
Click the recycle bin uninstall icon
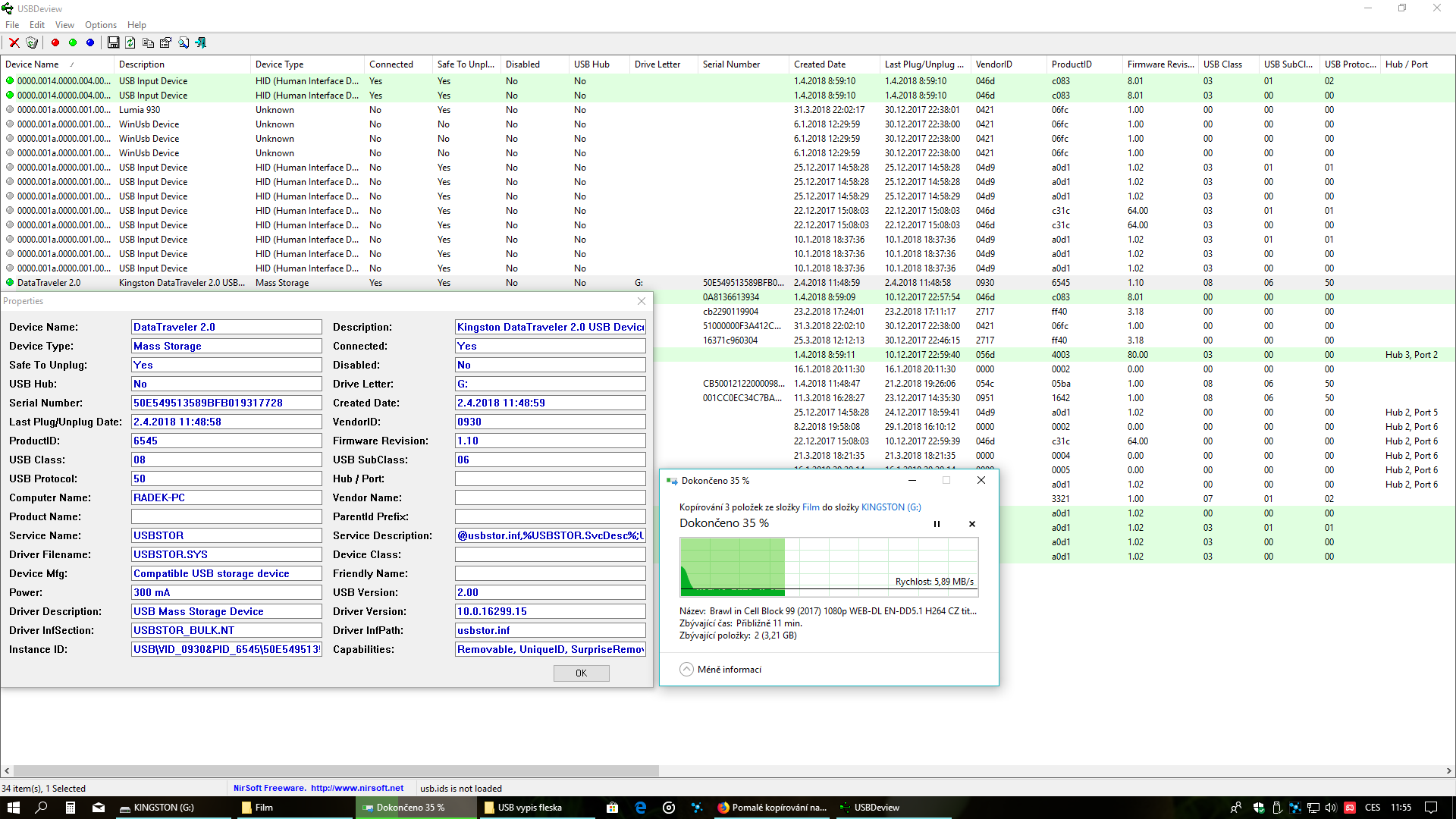pos(32,42)
